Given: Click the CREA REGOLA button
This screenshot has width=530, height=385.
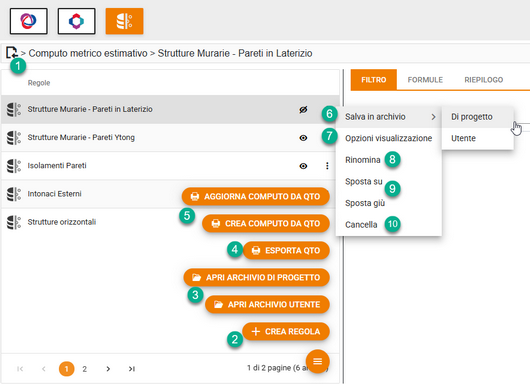Looking at the screenshot, I should [286, 332].
